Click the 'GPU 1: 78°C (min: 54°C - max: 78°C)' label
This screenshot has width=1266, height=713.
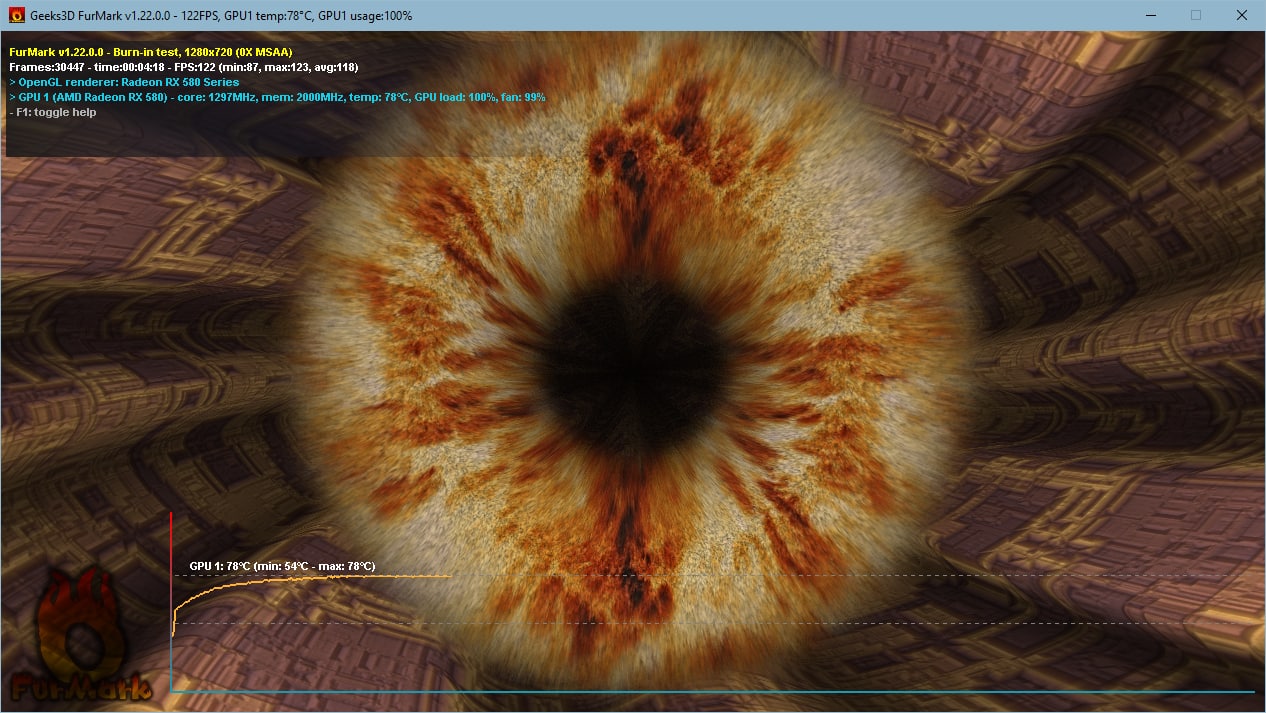(x=282, y=566)
